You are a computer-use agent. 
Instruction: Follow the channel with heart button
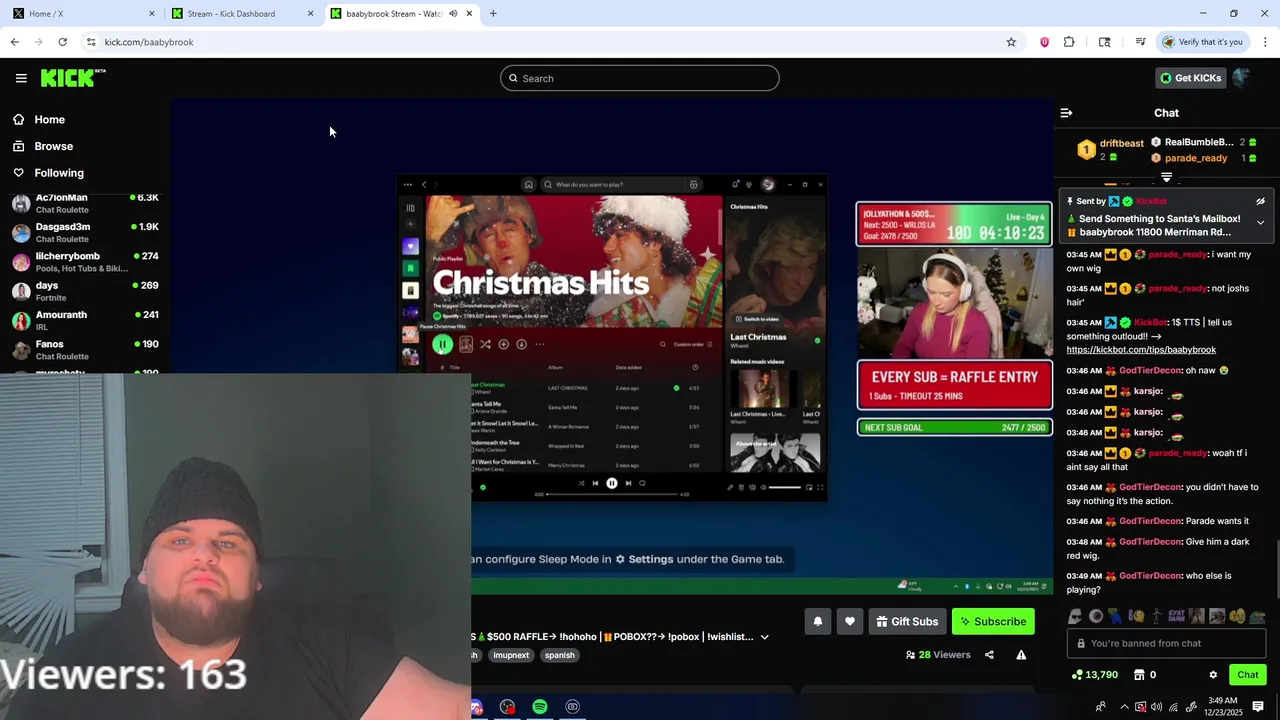(849, 621)
